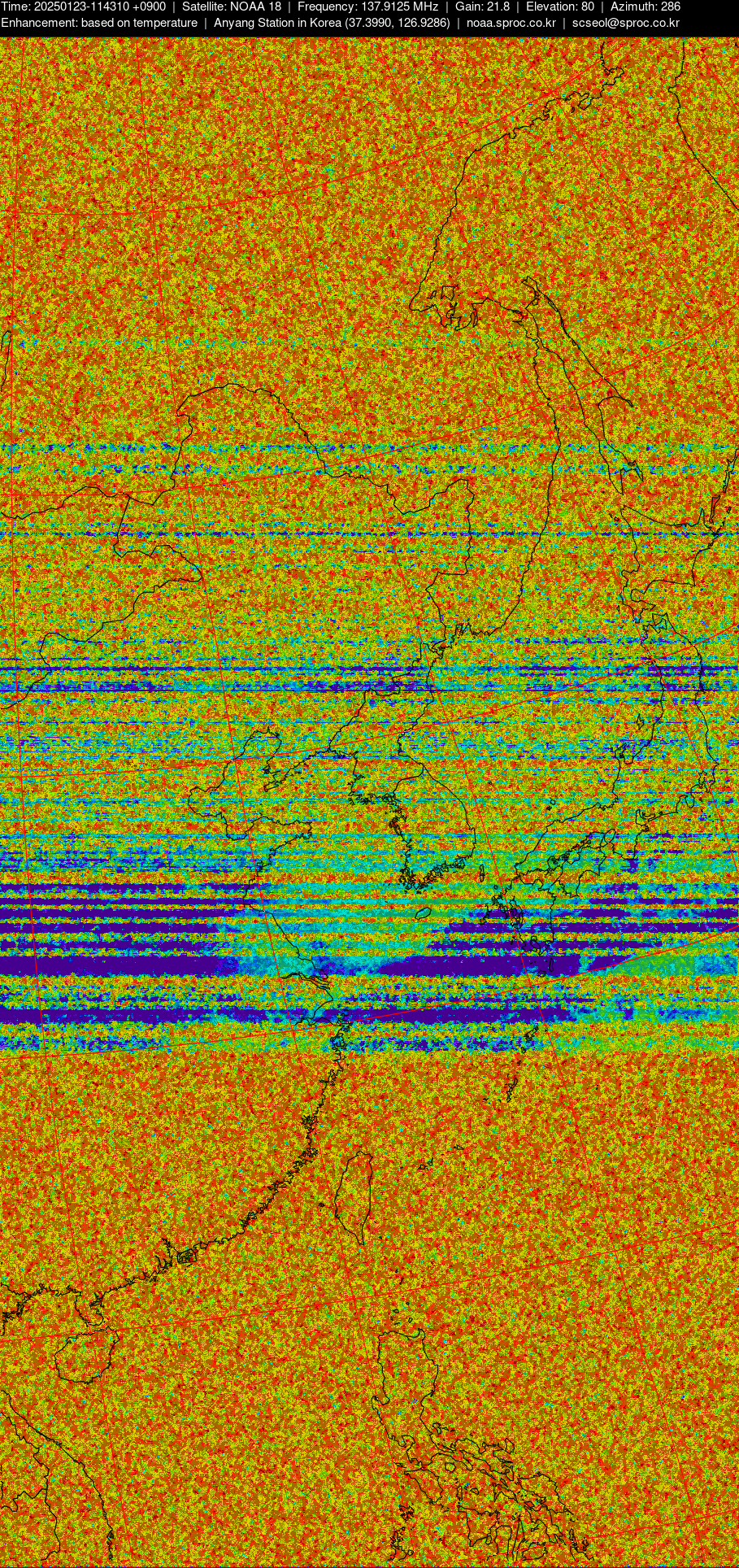Click the Anyang Station in Korea text

[332, 23]
